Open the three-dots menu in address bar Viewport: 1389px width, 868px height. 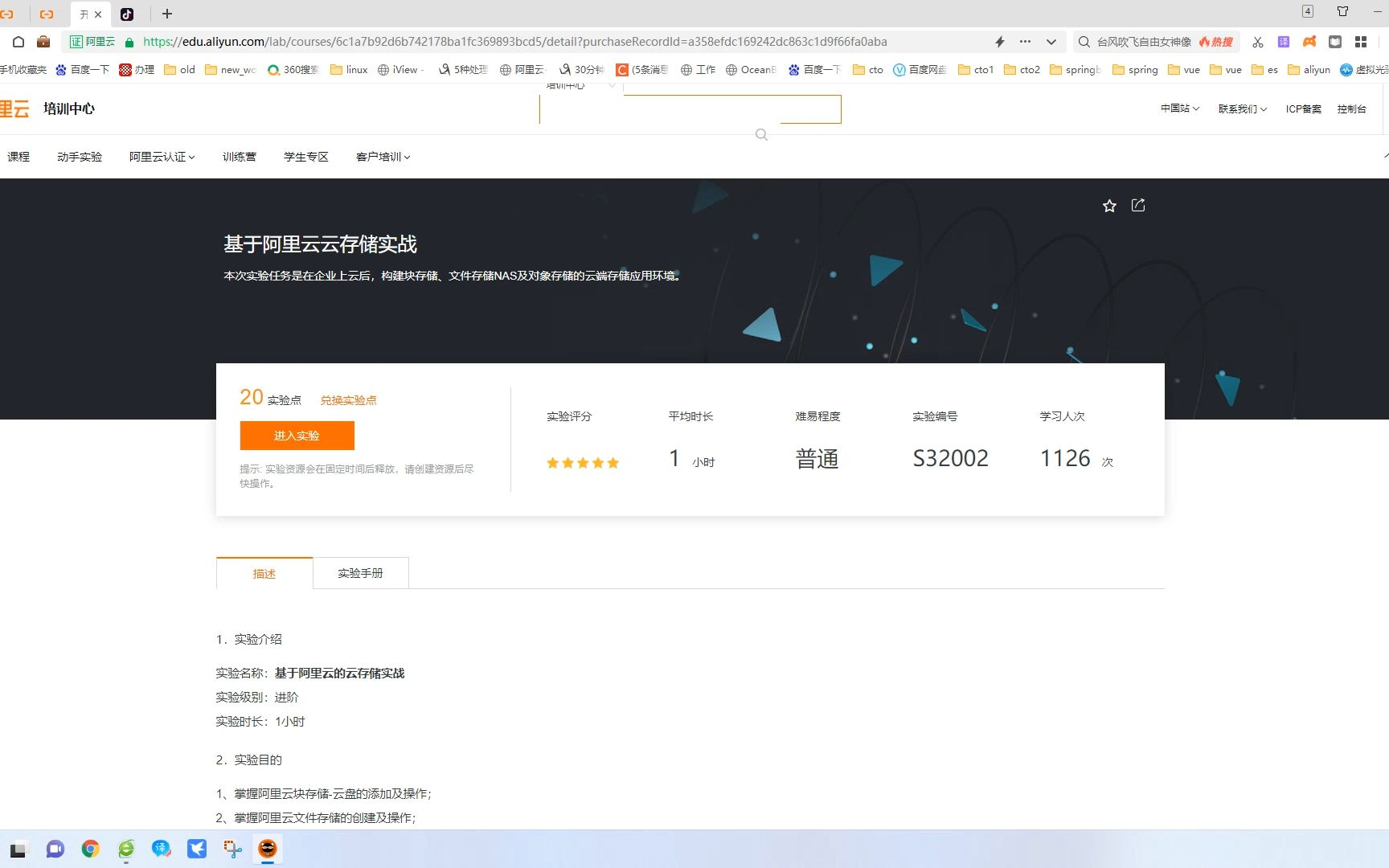[1025, 42]
